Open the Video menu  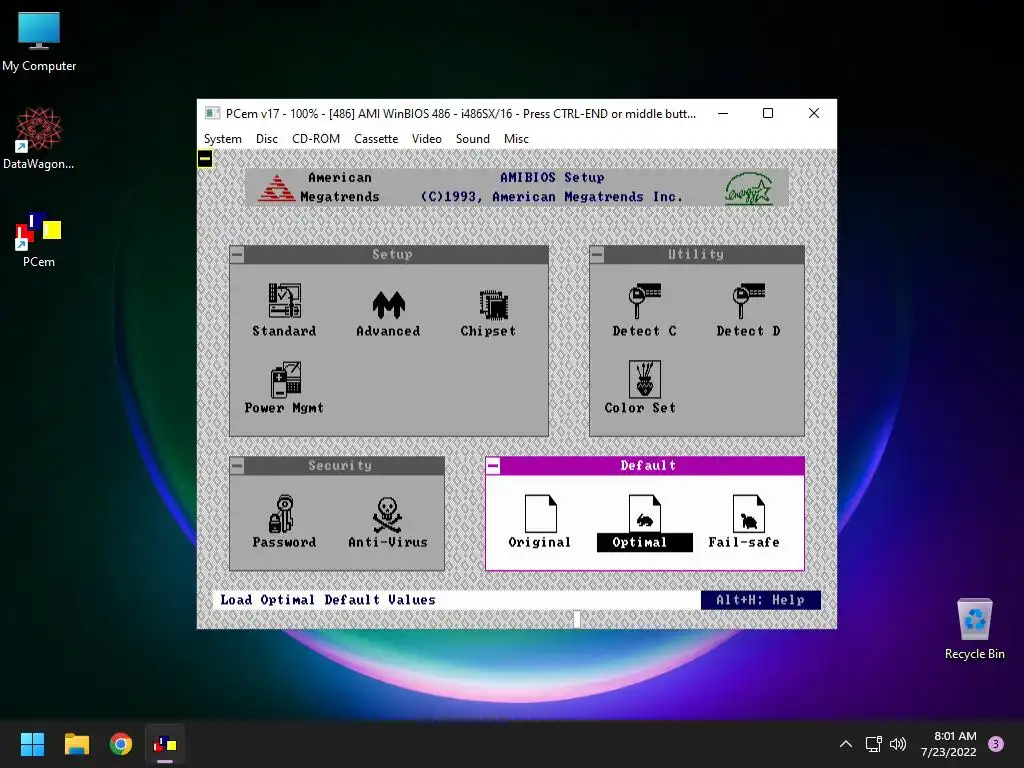tap(426, 138)
